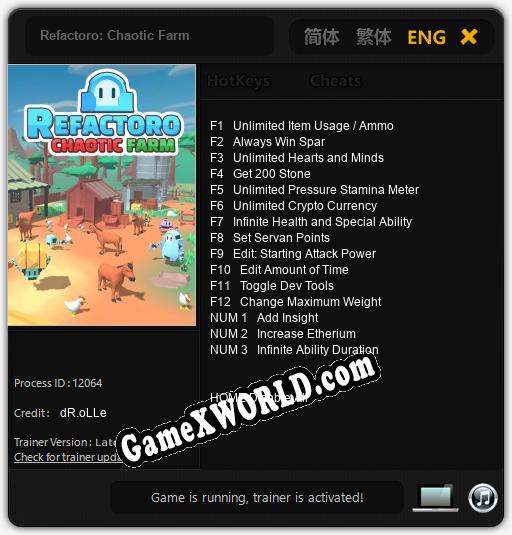Close the trainer with the yellow X
The image size is (512, 535).
pyautogui.click(x=469, y=37)
